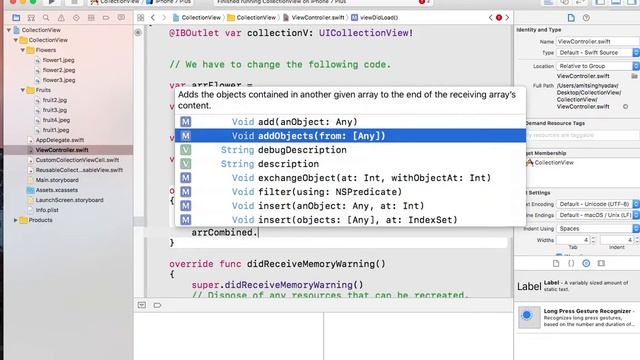The width and height of the screenshot is (640, 360).
Task: Open Main.storyboard
Action: [57, 180]
